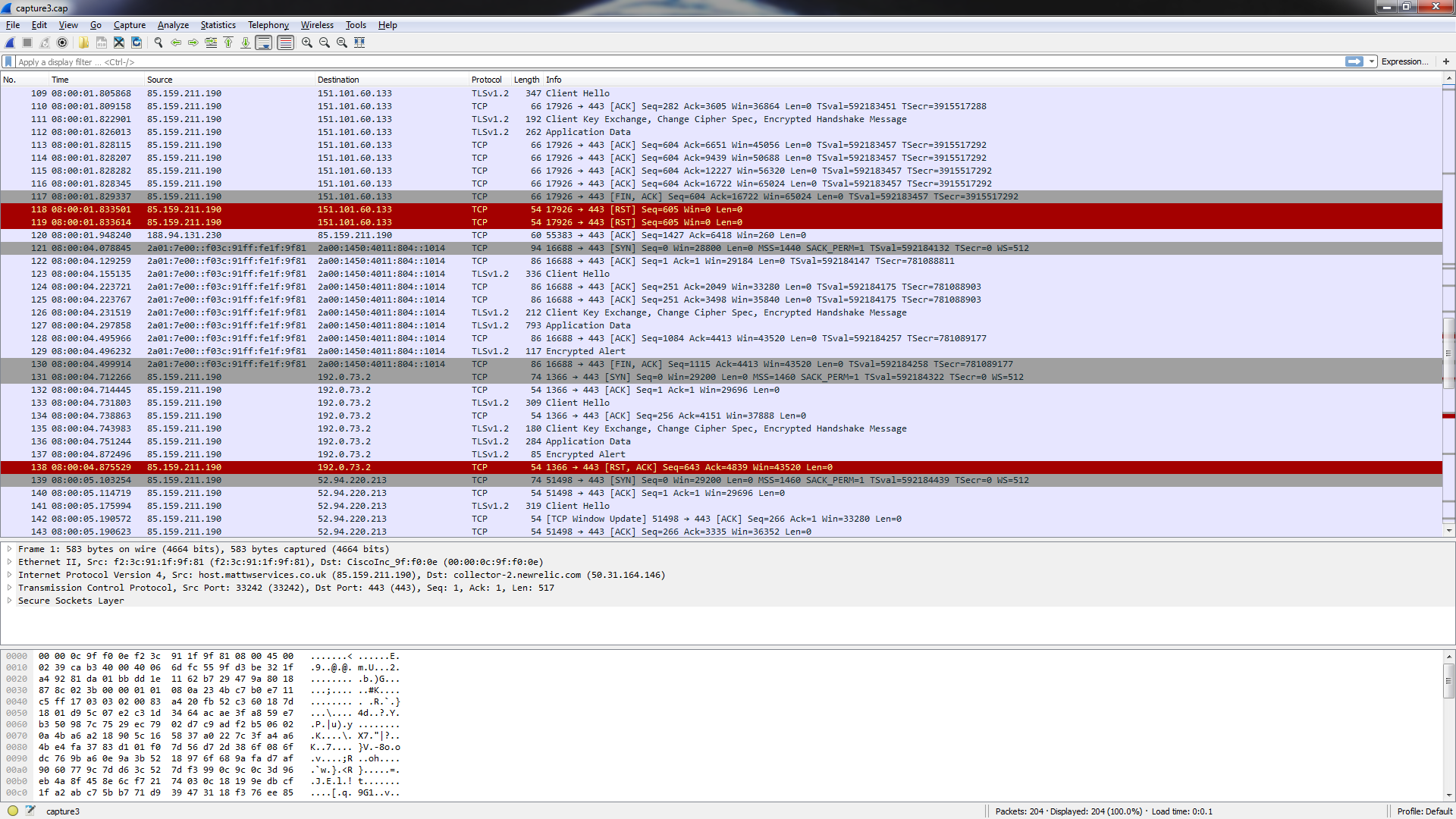The width and height of the screenshot is (1456, 819).
Task: Save this capture file via toolbar icon
Action: tap(101, 42)
